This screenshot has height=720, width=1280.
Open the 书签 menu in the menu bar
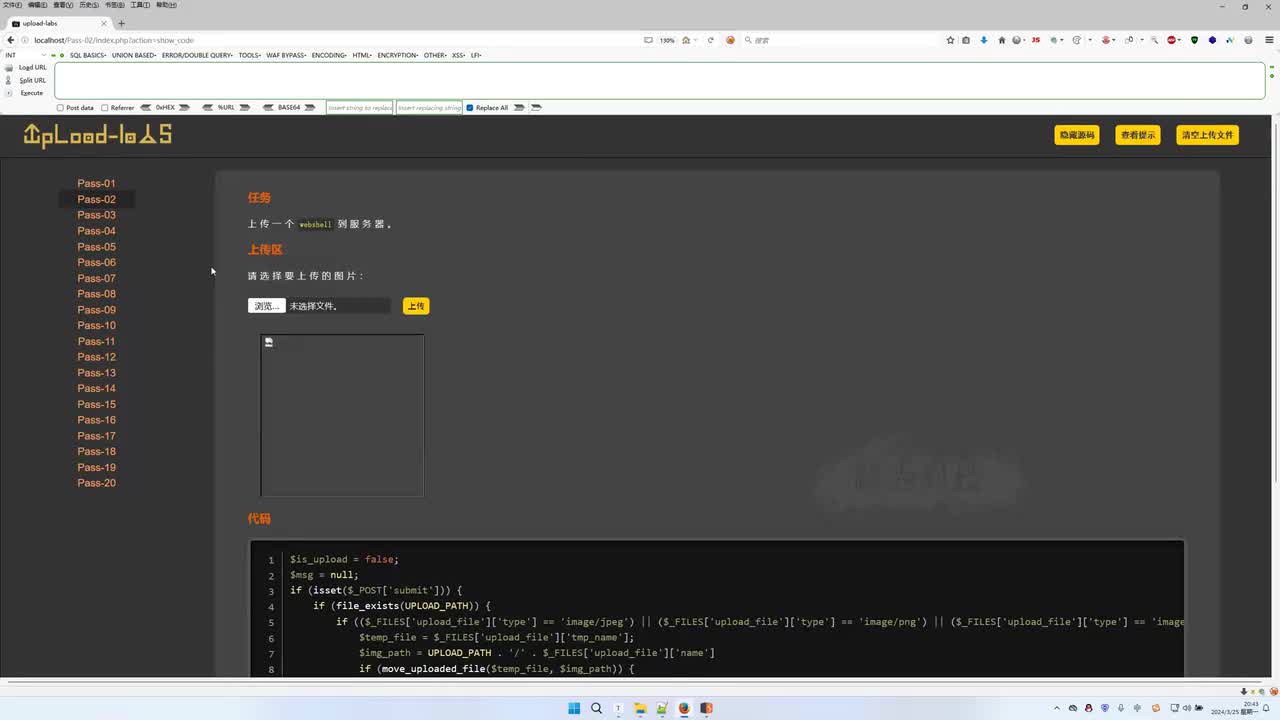(115, 5)
